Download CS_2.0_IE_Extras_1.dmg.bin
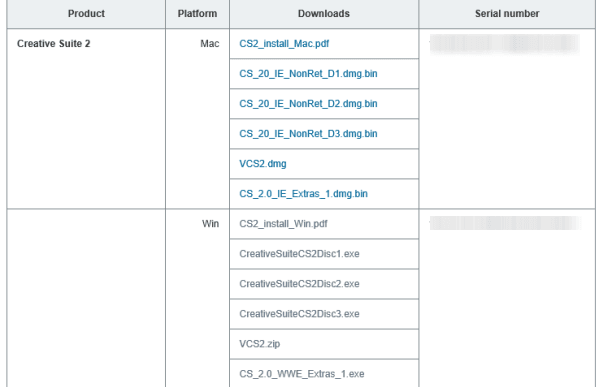The height and width of the screenshot is (387, 600). pos(303,194)
